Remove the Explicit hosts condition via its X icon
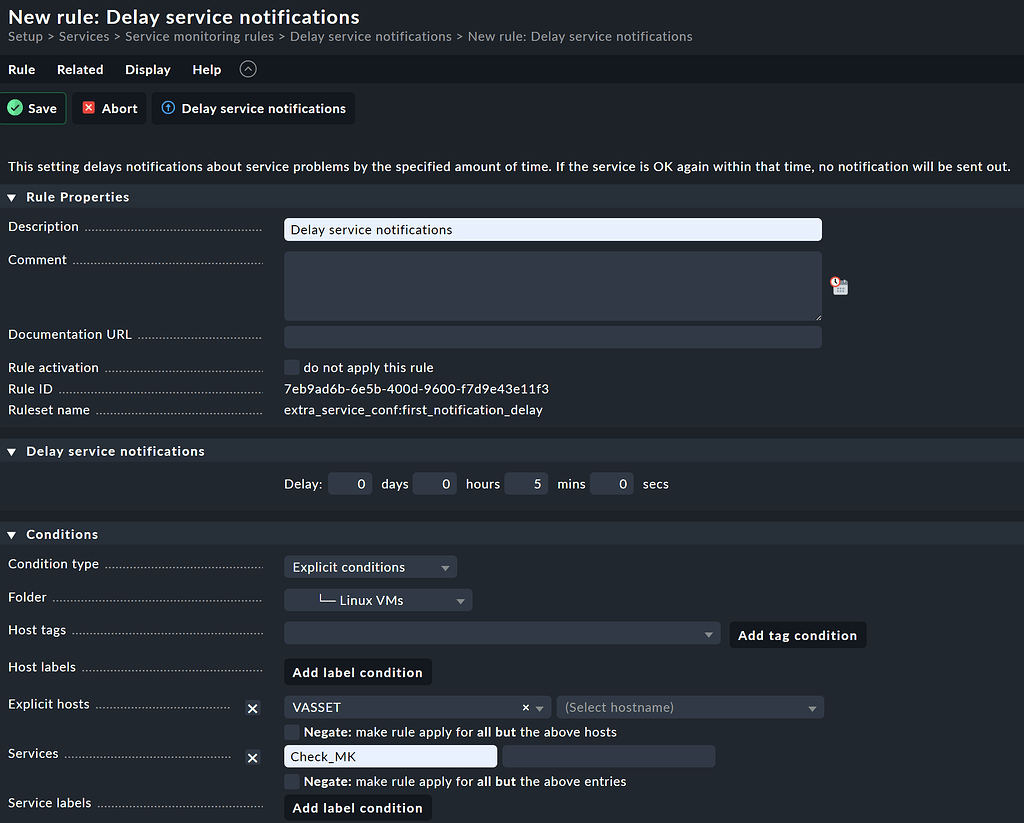The height and width of the screenshot is (823, 1024). click(x=252, y=708)
